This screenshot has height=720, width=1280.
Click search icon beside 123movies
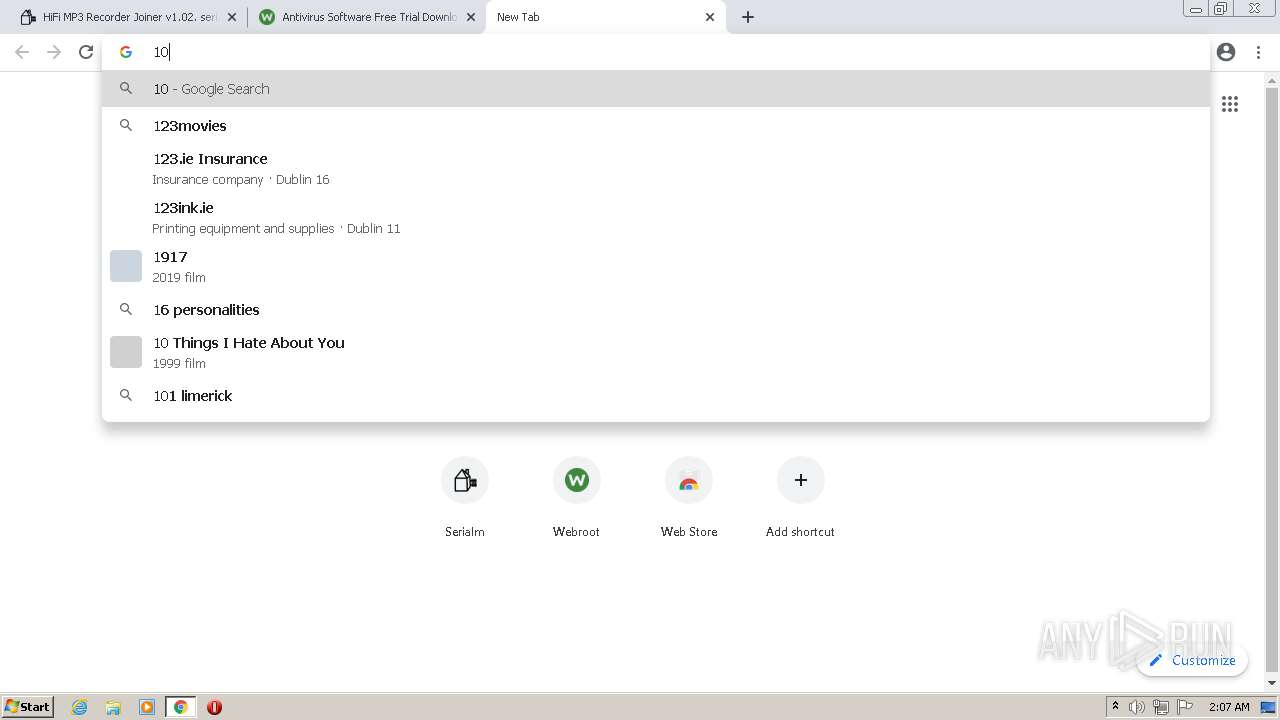[126, 125]
